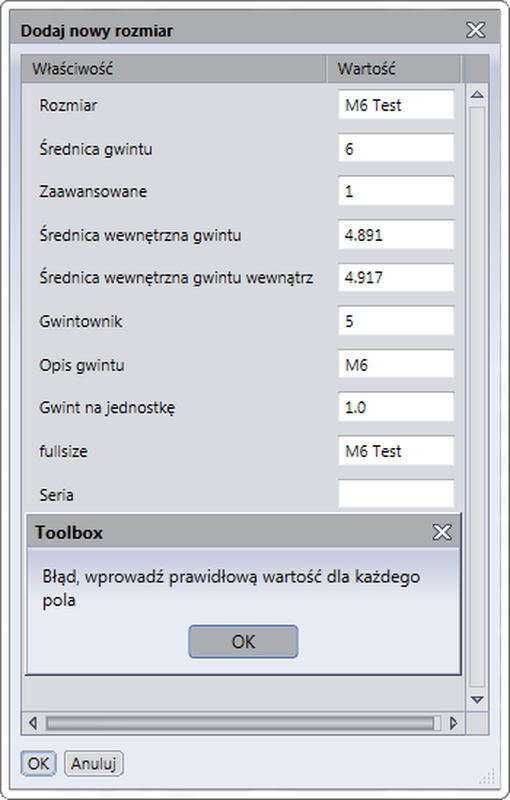Click the Średnica gwintu value field
This screenshot has height=800, width=510.
(396, 148)
